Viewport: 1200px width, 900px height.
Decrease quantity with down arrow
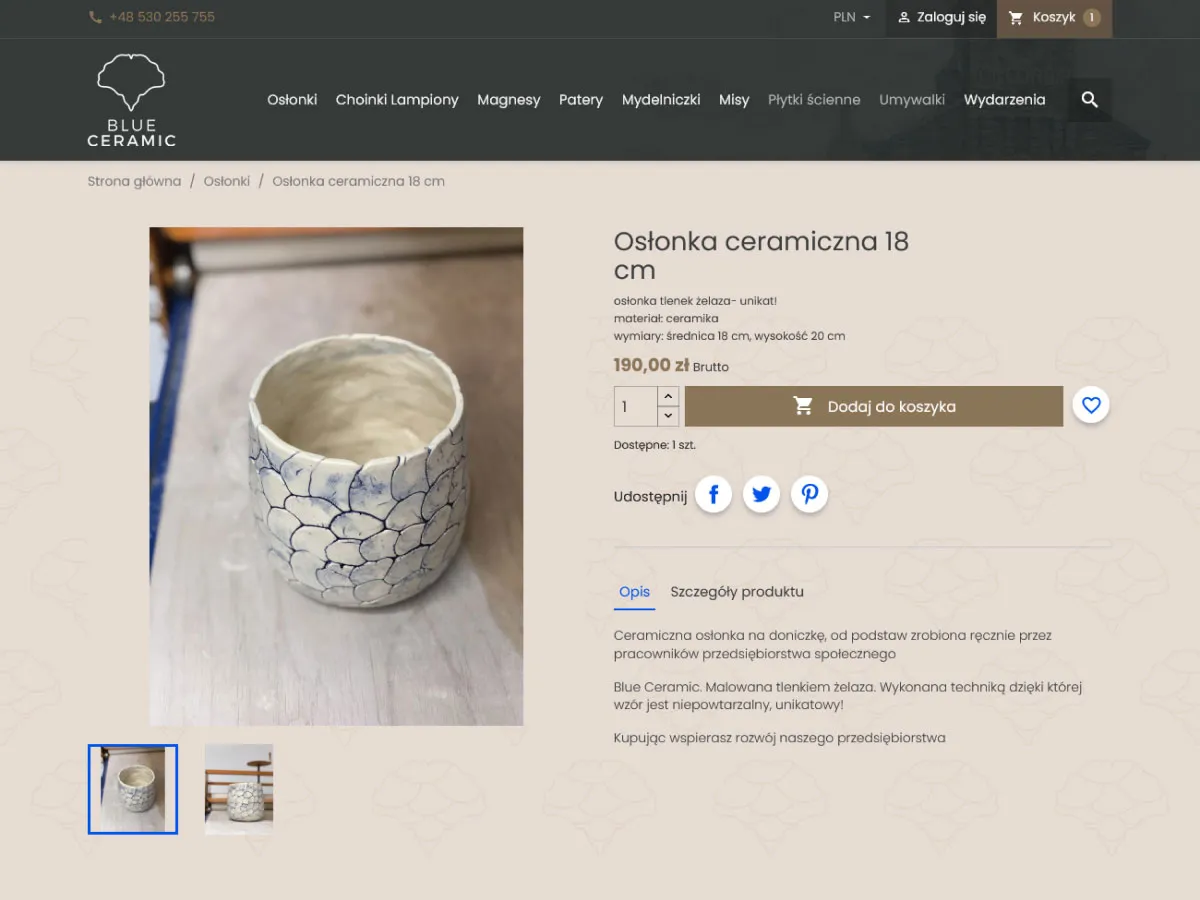(x=668, y=416)
